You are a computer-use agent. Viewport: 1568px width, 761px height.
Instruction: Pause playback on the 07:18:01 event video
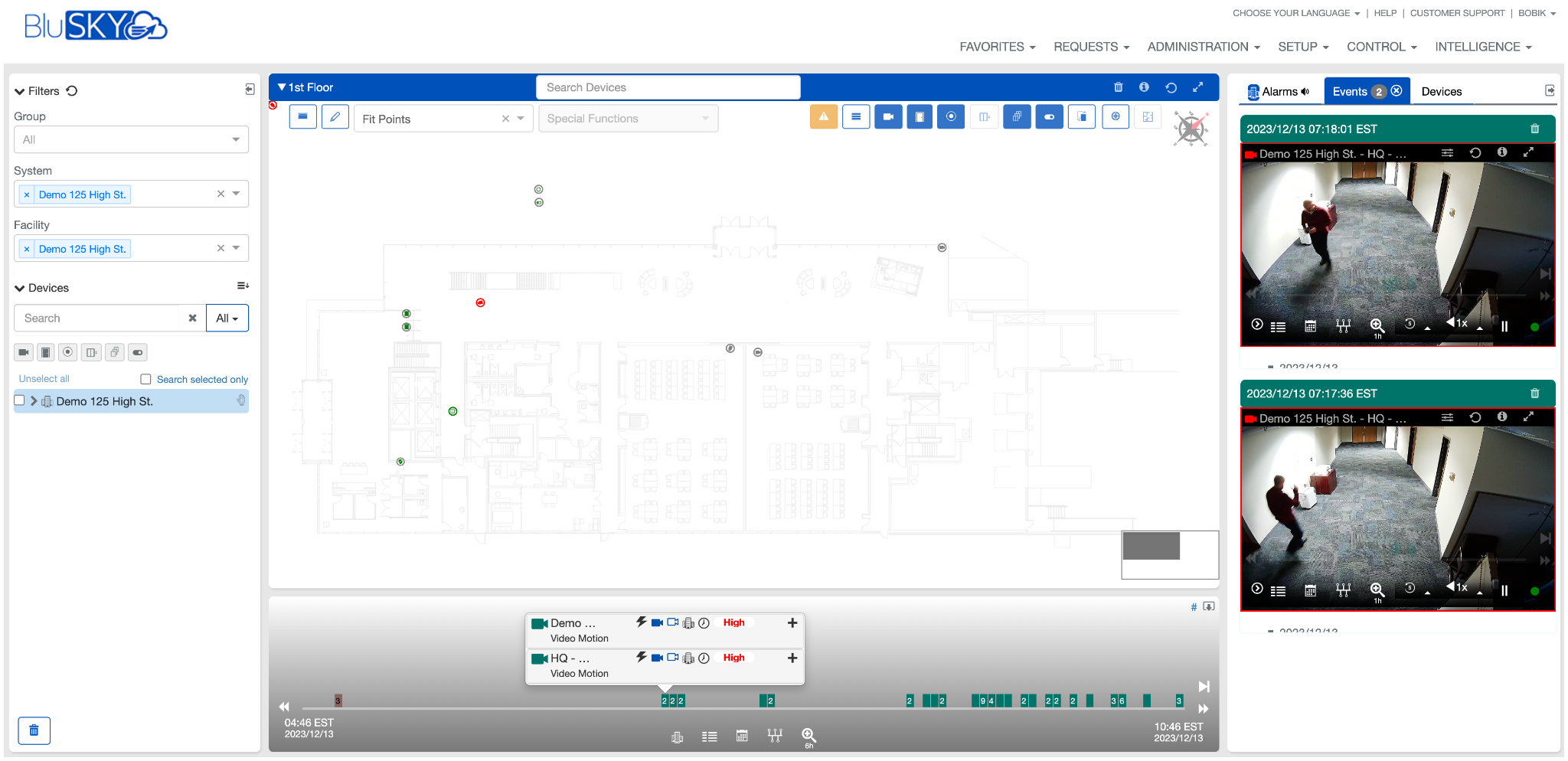(1504, 325)
